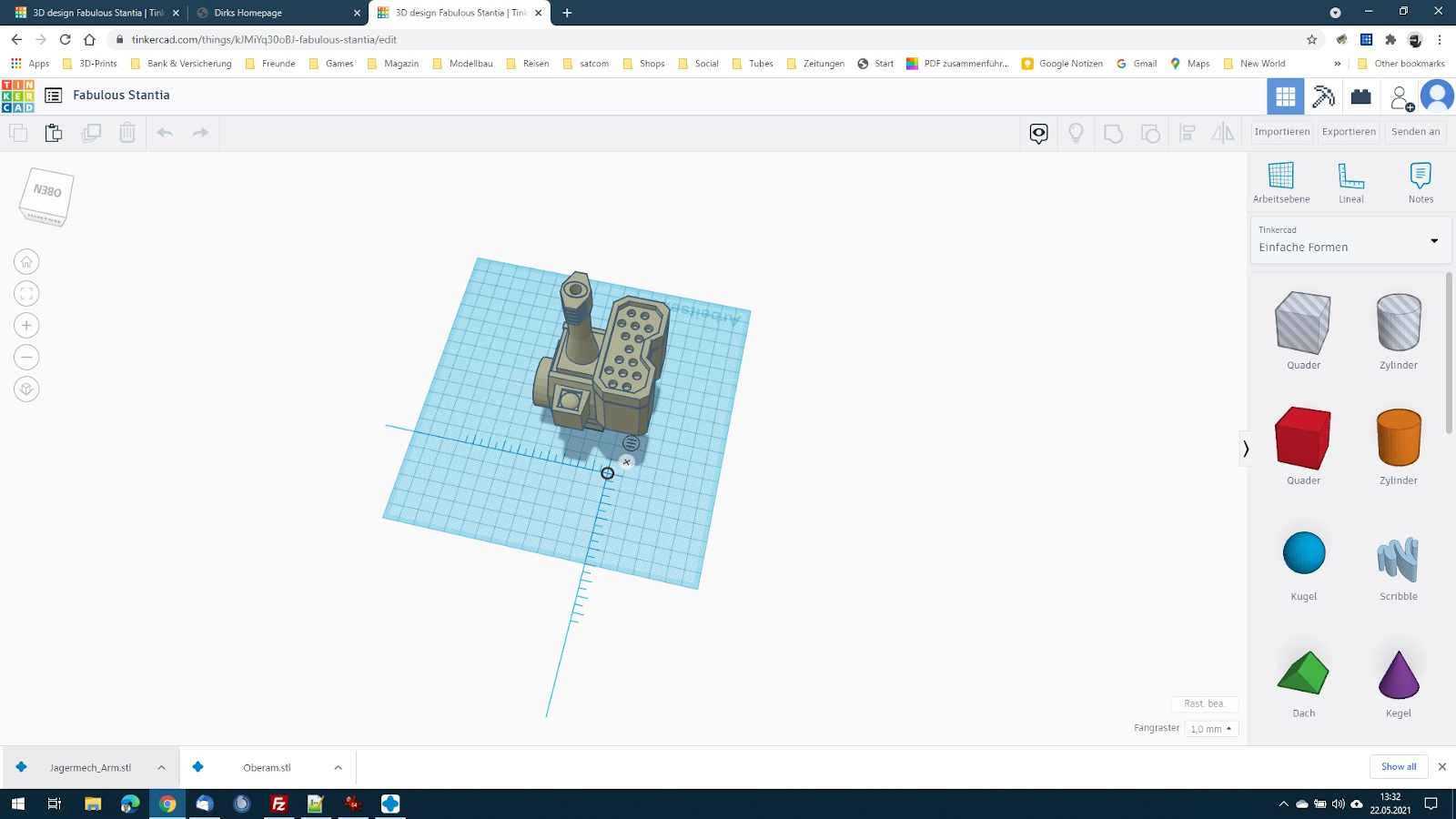Click the zoom in button on canvas

[26, 325]
